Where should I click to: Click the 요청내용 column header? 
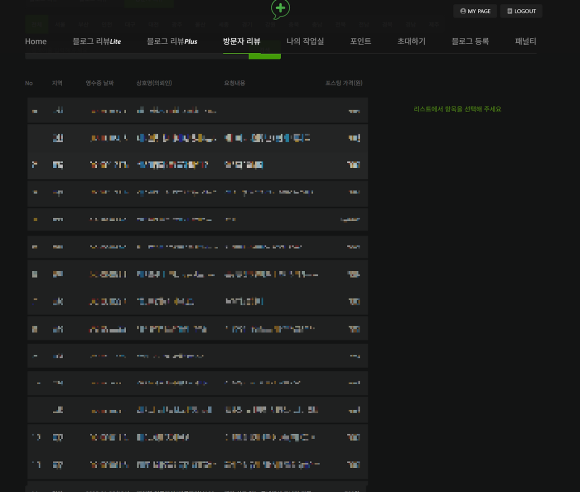235,83
